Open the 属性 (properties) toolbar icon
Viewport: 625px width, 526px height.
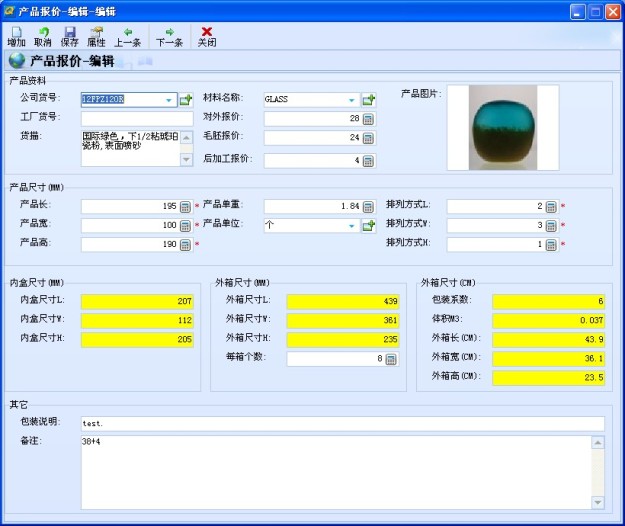pos(96,37)
